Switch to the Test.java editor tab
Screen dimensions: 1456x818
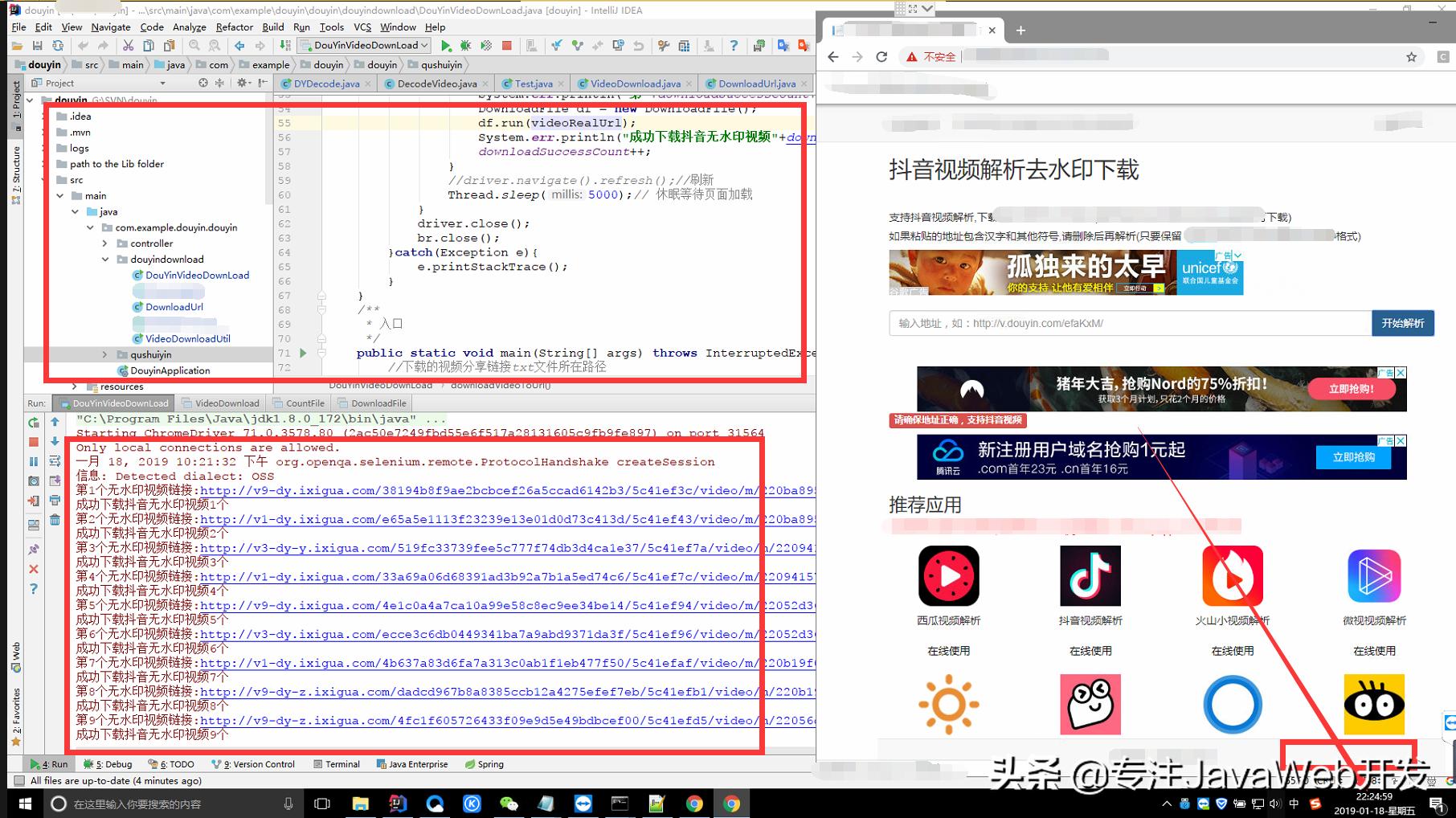[533, 83]
